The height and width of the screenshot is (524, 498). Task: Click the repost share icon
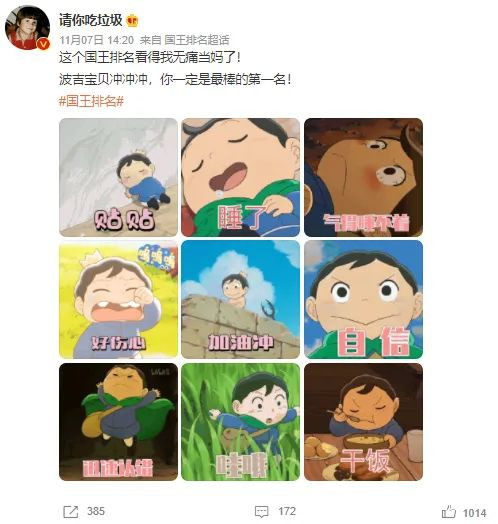click(71, 512)
